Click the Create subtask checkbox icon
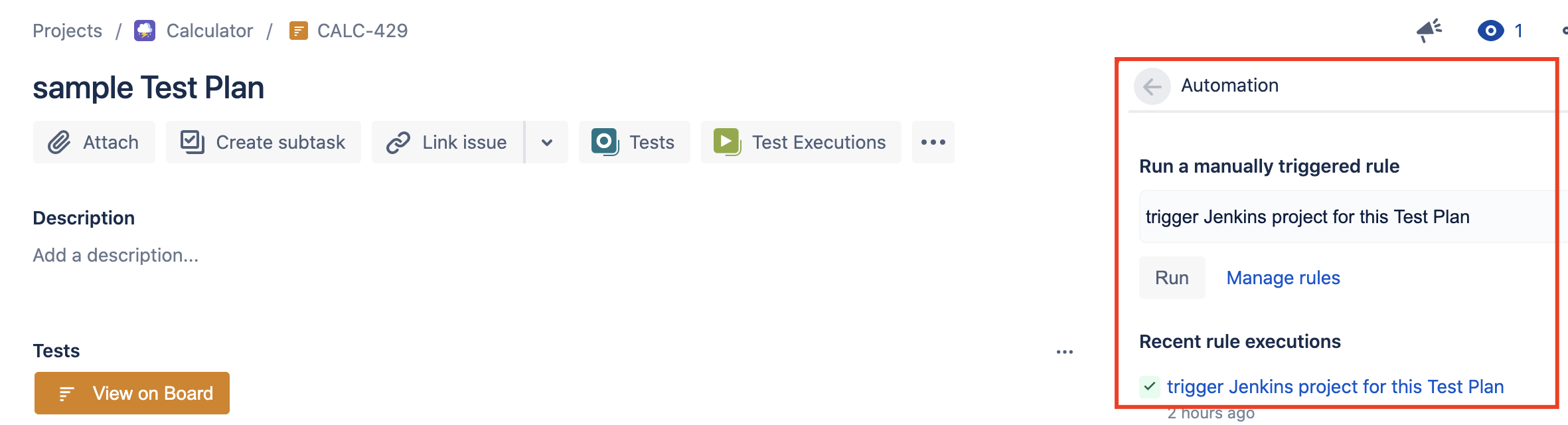The image size is (1568, 425). (x=193, y=142)
